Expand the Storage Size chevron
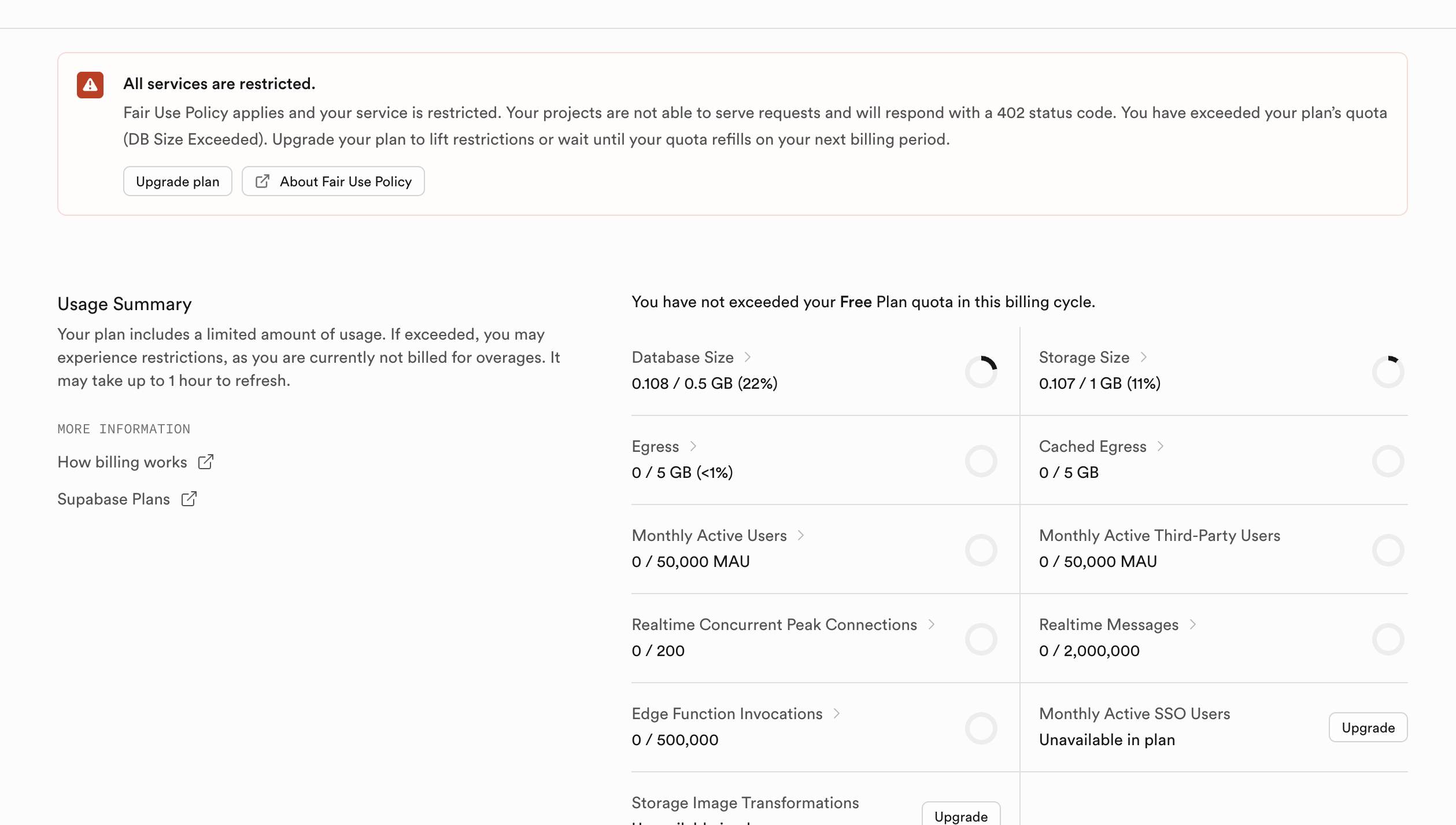 (1144, 358)
